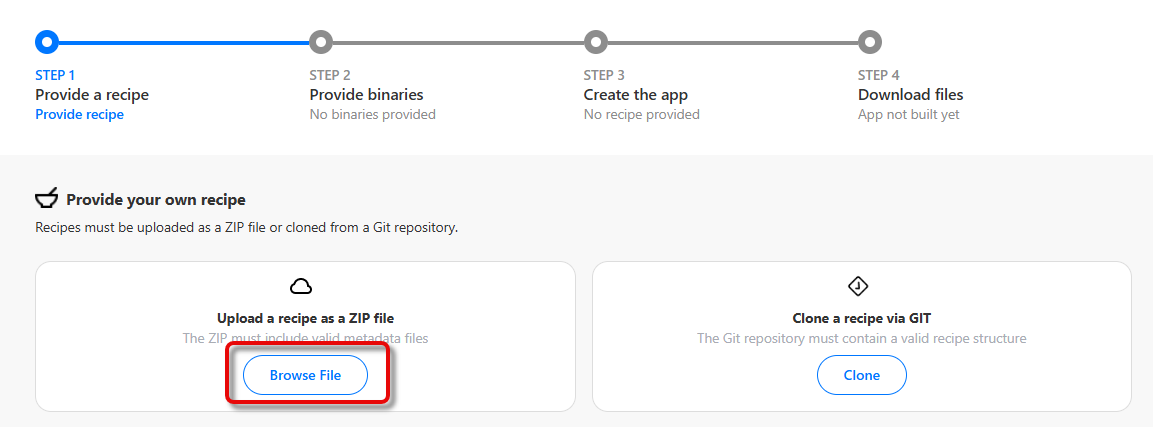Click the Step 4 circle marker
The width and height of the screenshot is (1153, 427).
870,42
